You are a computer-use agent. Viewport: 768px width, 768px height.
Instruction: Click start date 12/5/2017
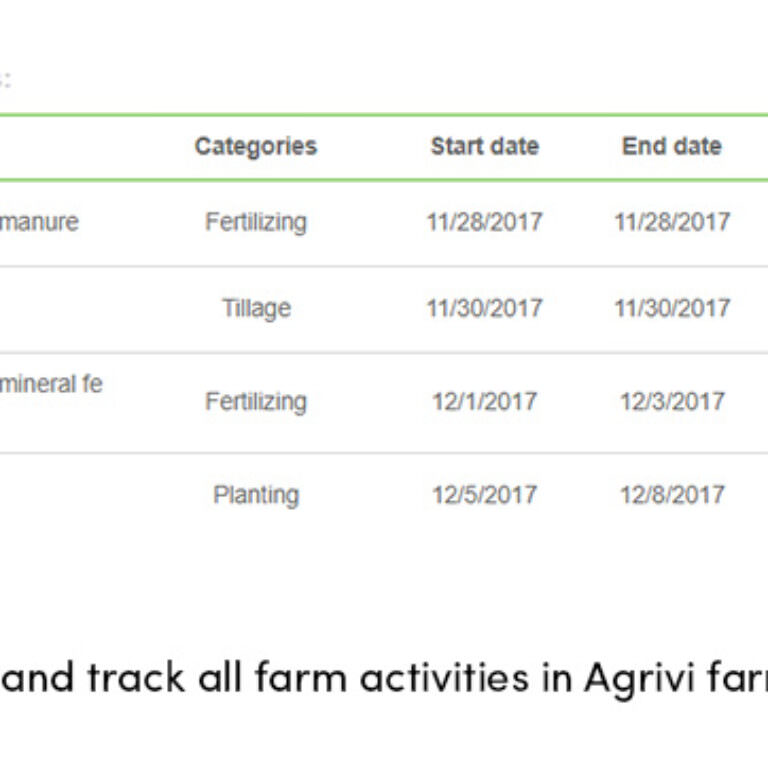[x=484, y=495]
